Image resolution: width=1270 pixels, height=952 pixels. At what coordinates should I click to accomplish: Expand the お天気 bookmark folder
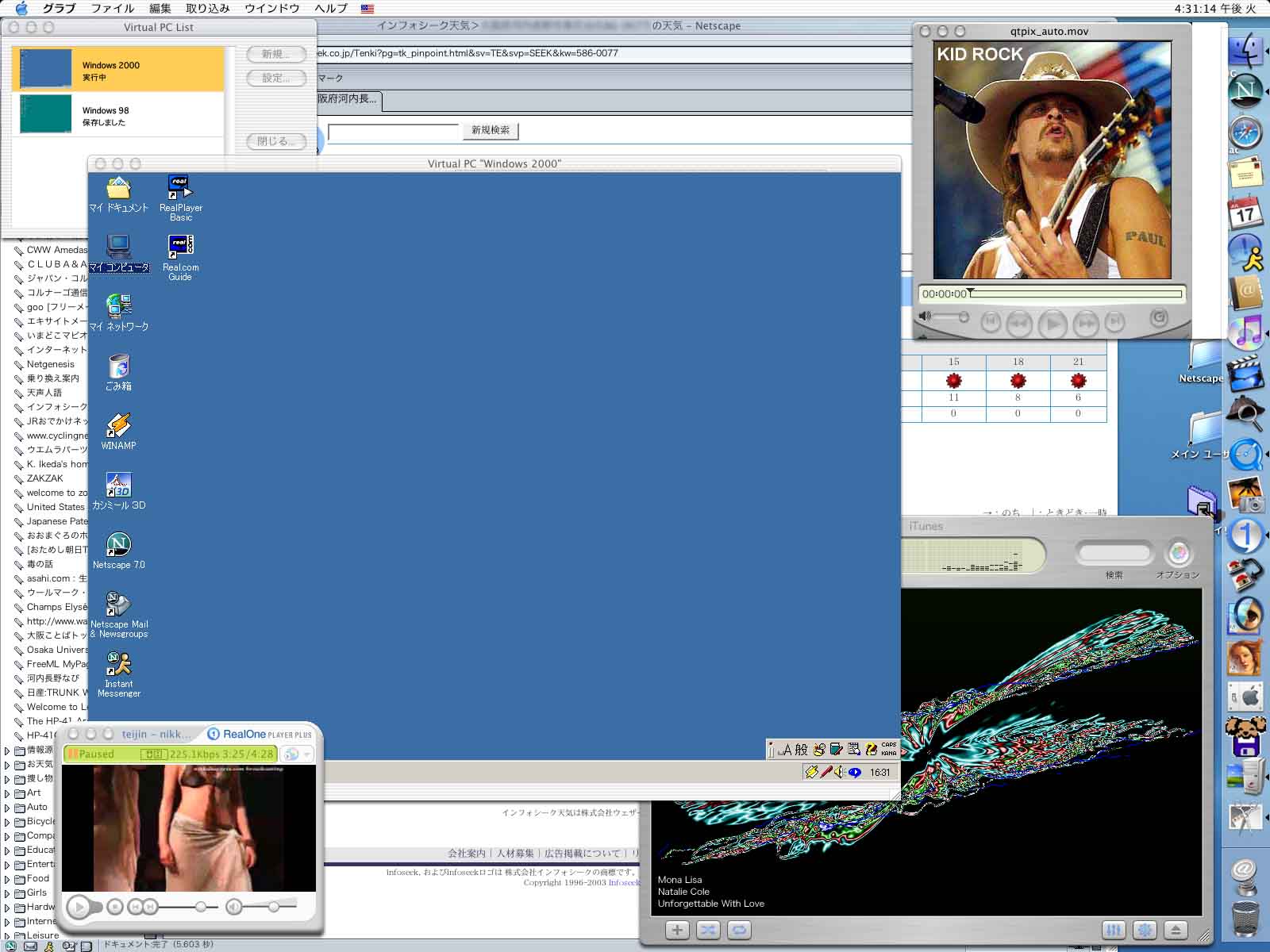[x=7, y=764]
